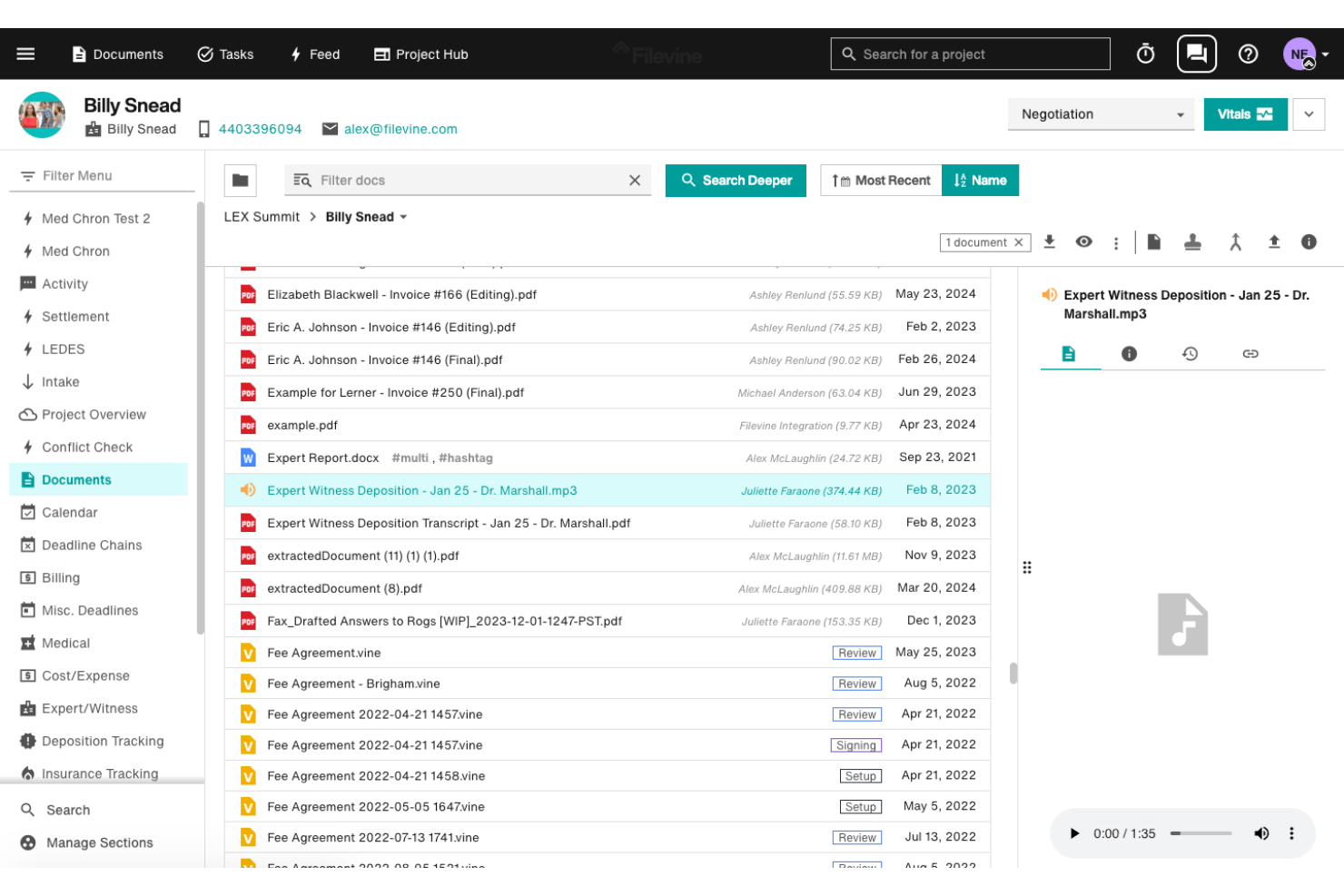Click the preview panel drag handle
The height and width of the screenshot is (896, 1344).
(x=1027, y=568)
